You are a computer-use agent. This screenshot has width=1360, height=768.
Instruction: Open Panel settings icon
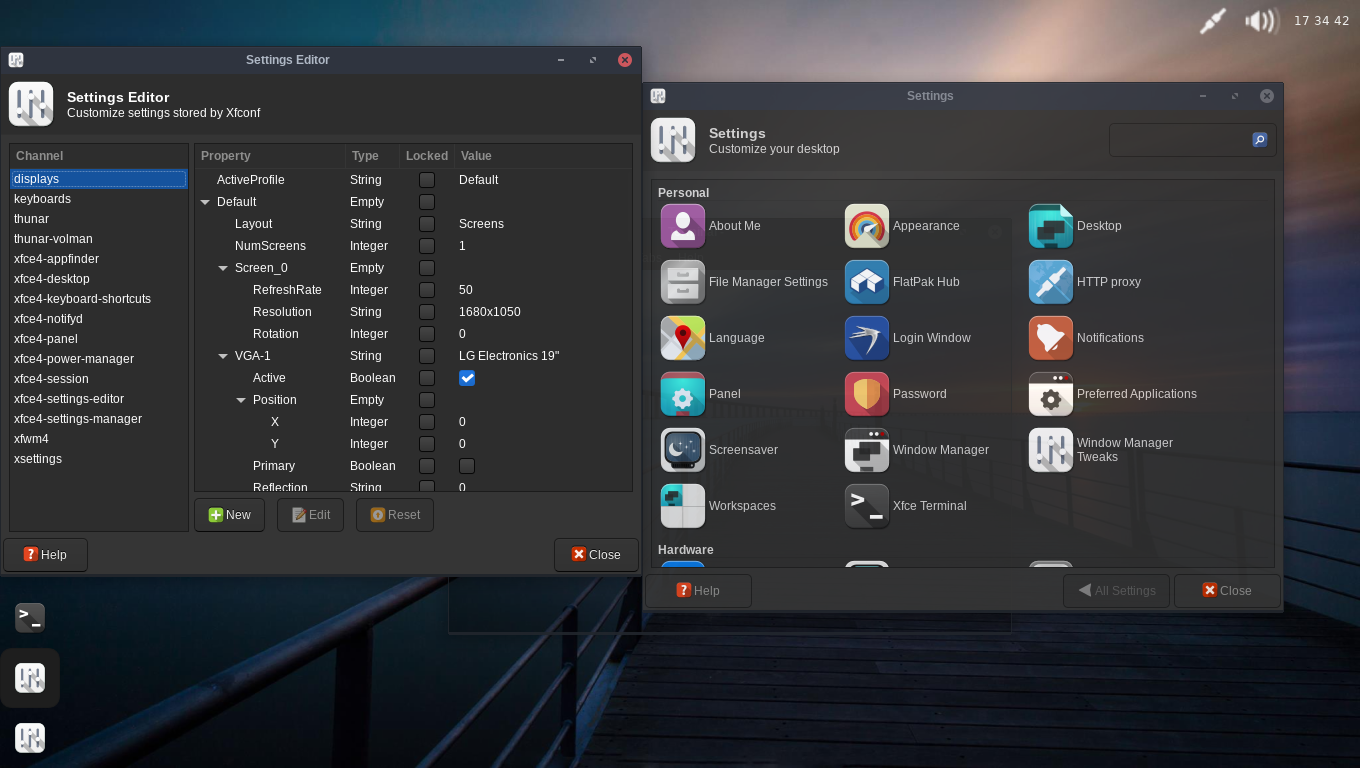pyautogui.click(x=683, y=394)
